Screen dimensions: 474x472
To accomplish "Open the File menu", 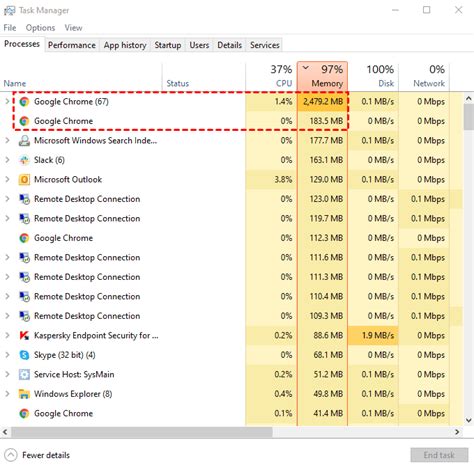I will [10, 28].
